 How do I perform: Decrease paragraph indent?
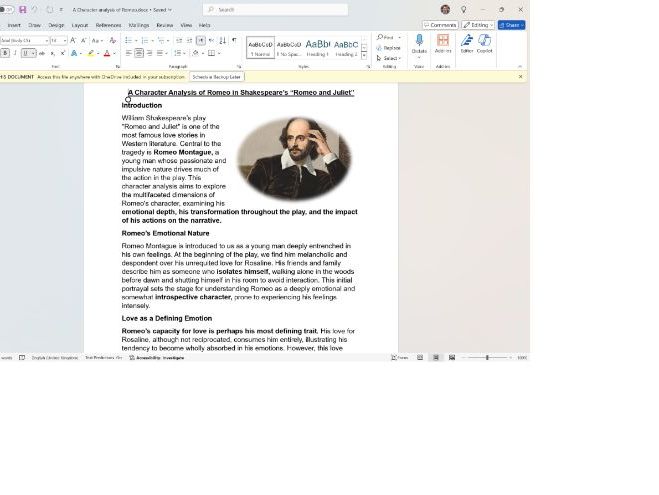pyautogui.click(x=179, y=40)
